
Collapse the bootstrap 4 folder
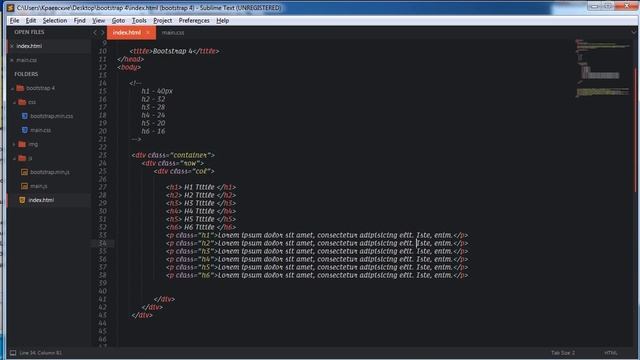pyautogui.click(x=12, y=88)
